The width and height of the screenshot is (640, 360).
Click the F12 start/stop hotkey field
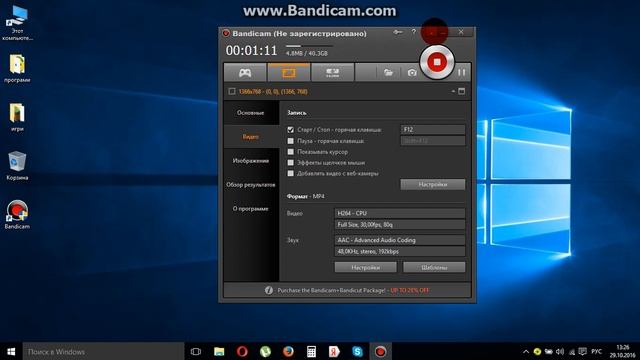(x=433, y=129)
